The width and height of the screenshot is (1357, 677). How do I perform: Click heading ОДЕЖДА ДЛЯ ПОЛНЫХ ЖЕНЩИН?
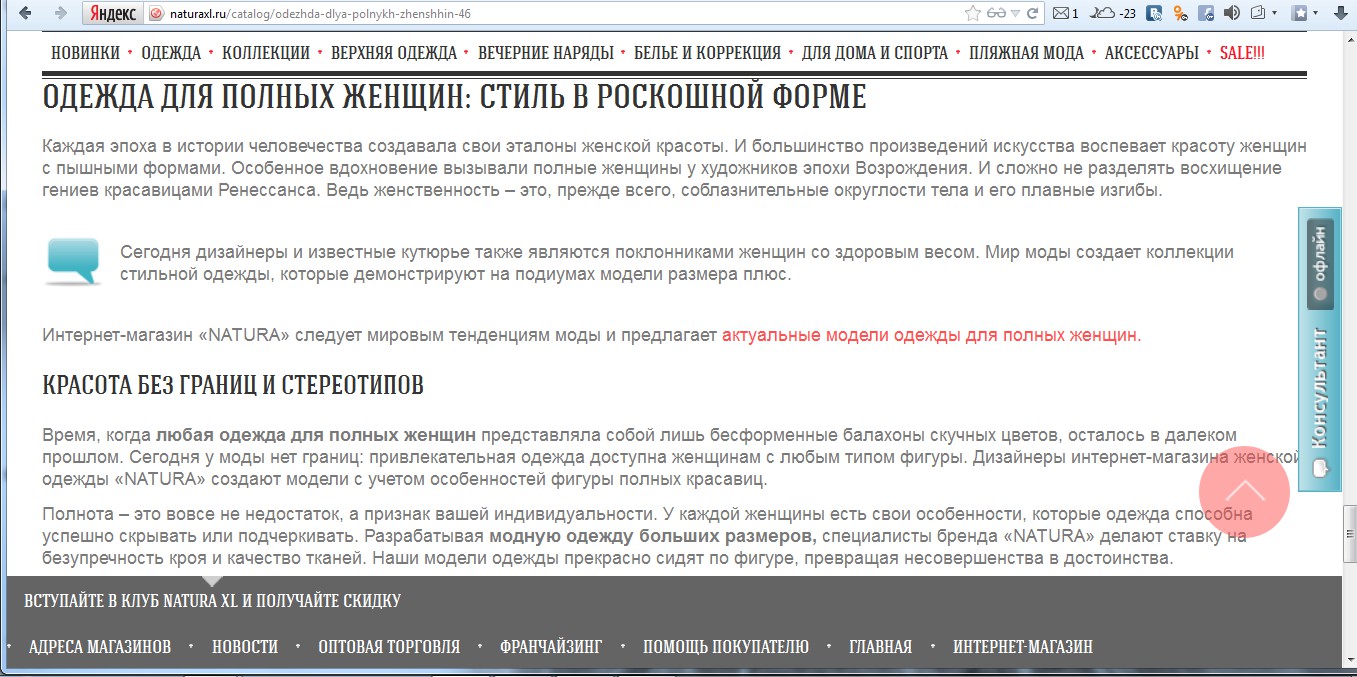[x=454, y=97]
